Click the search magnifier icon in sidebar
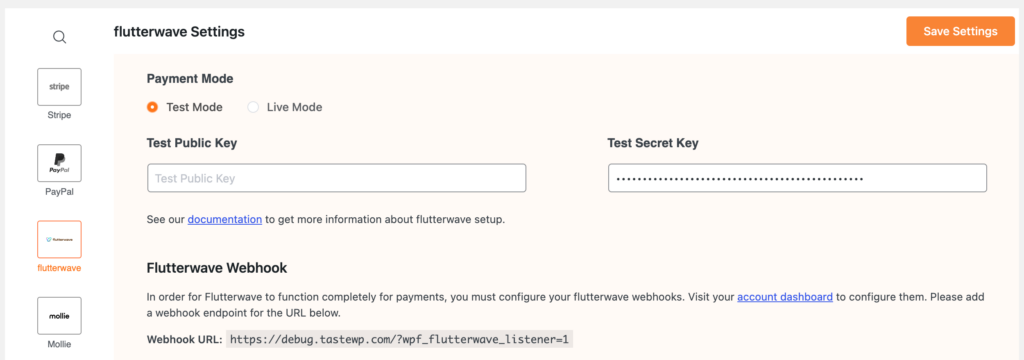1024x360 pixels. pos(59,37)
